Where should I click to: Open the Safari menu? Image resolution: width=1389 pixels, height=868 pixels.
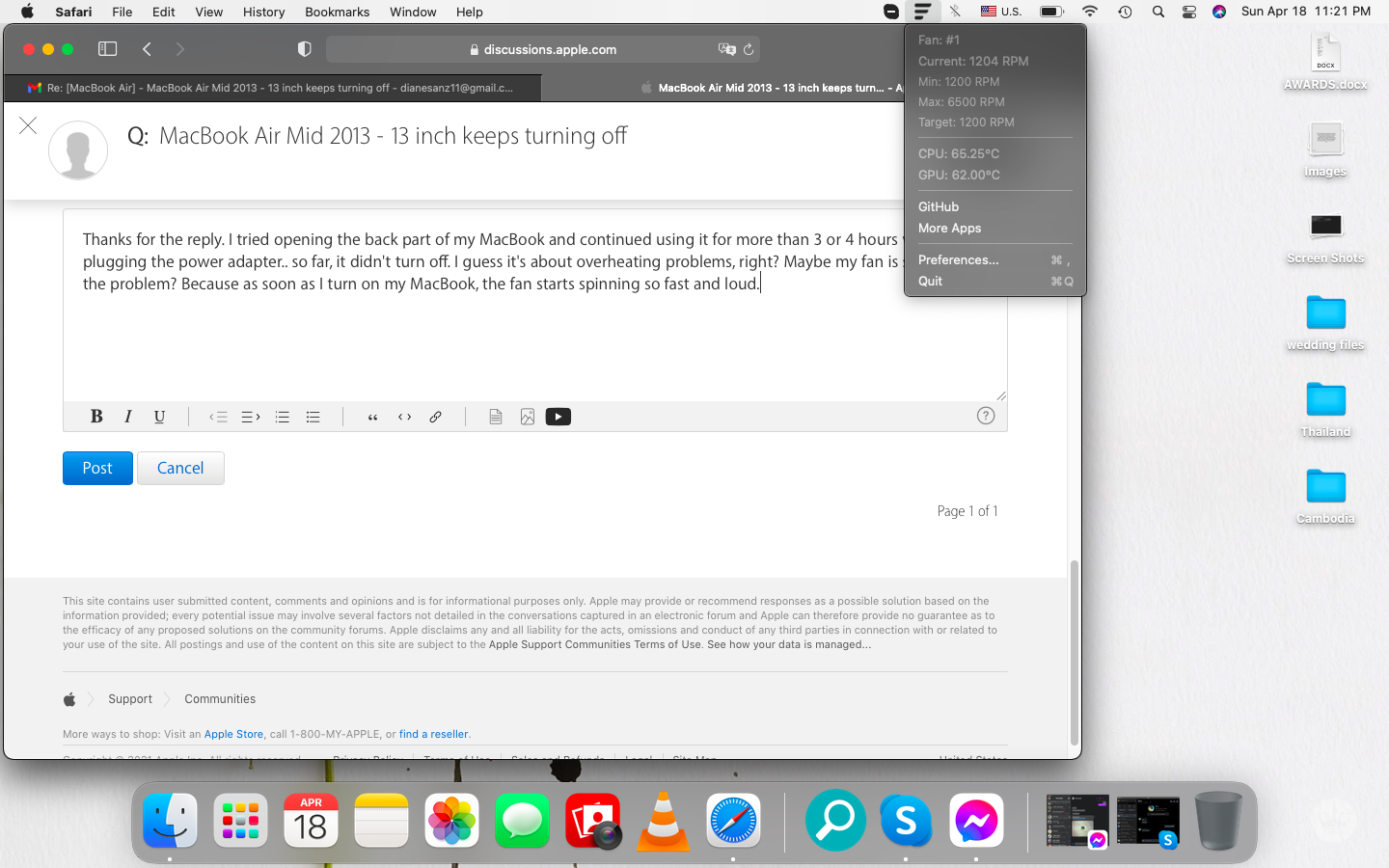73,12
